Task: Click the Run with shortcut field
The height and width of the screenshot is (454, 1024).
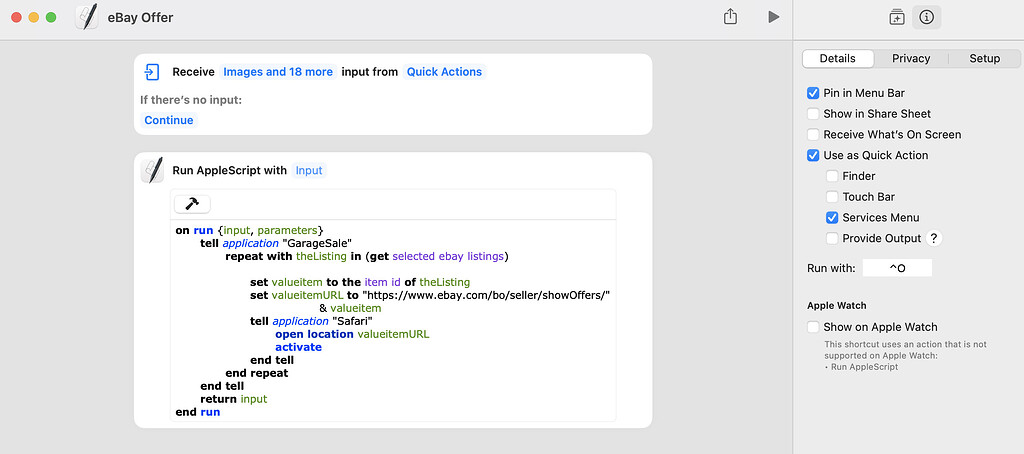Action: (x=897, y=268)
